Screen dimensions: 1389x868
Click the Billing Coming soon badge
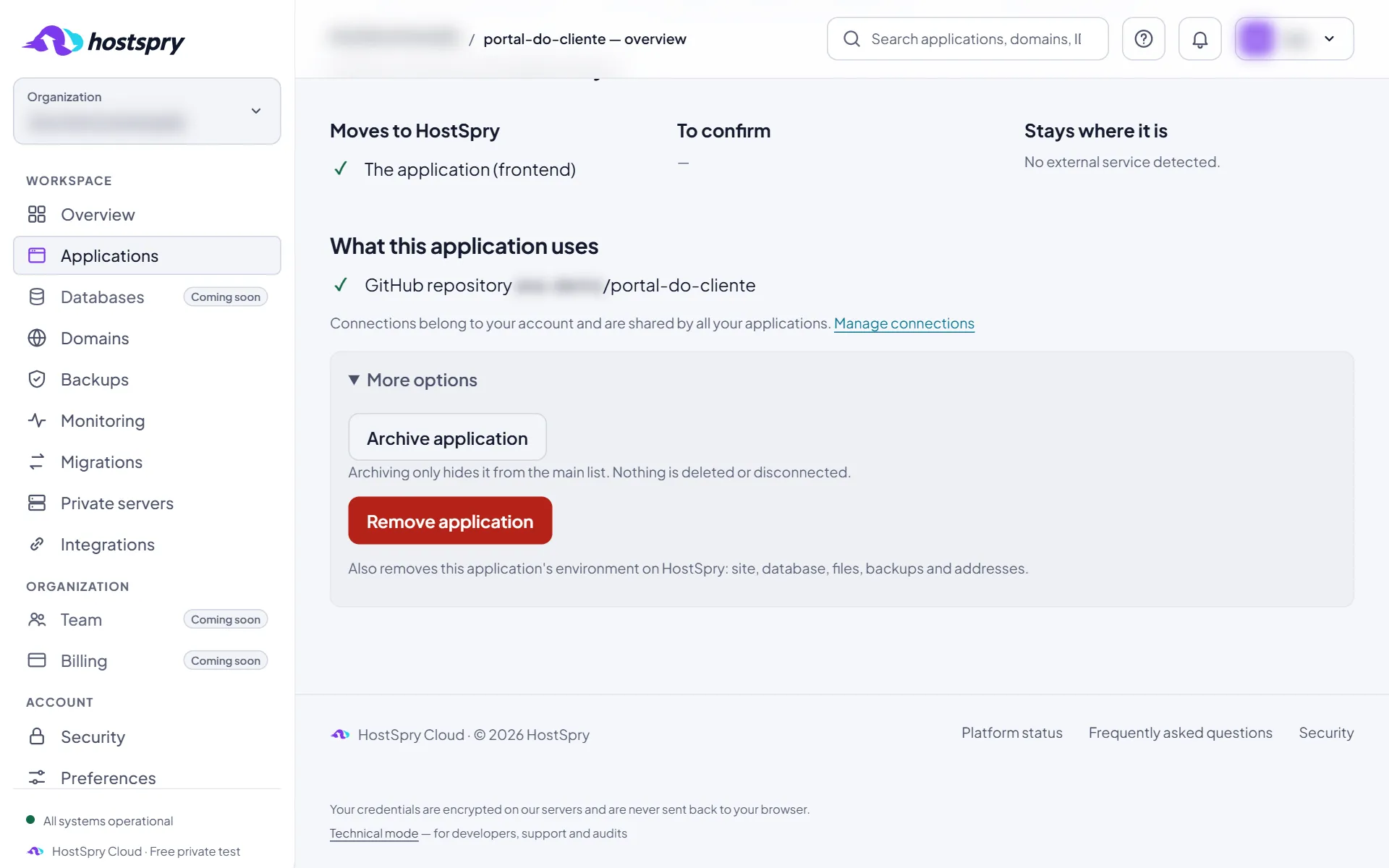226,660
